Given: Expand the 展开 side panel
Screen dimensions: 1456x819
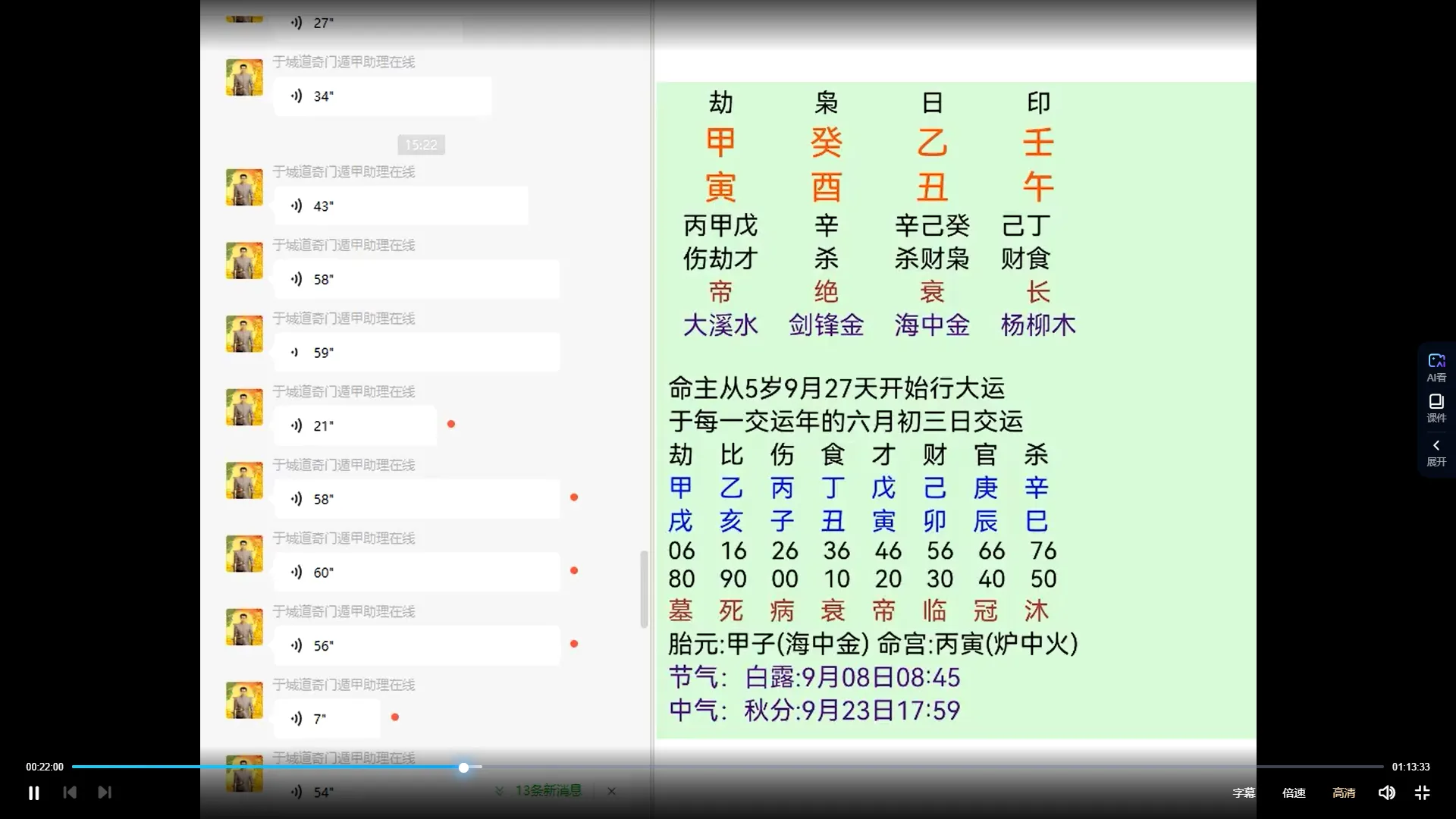Looking at the screenshot, I should (1436, 453).
